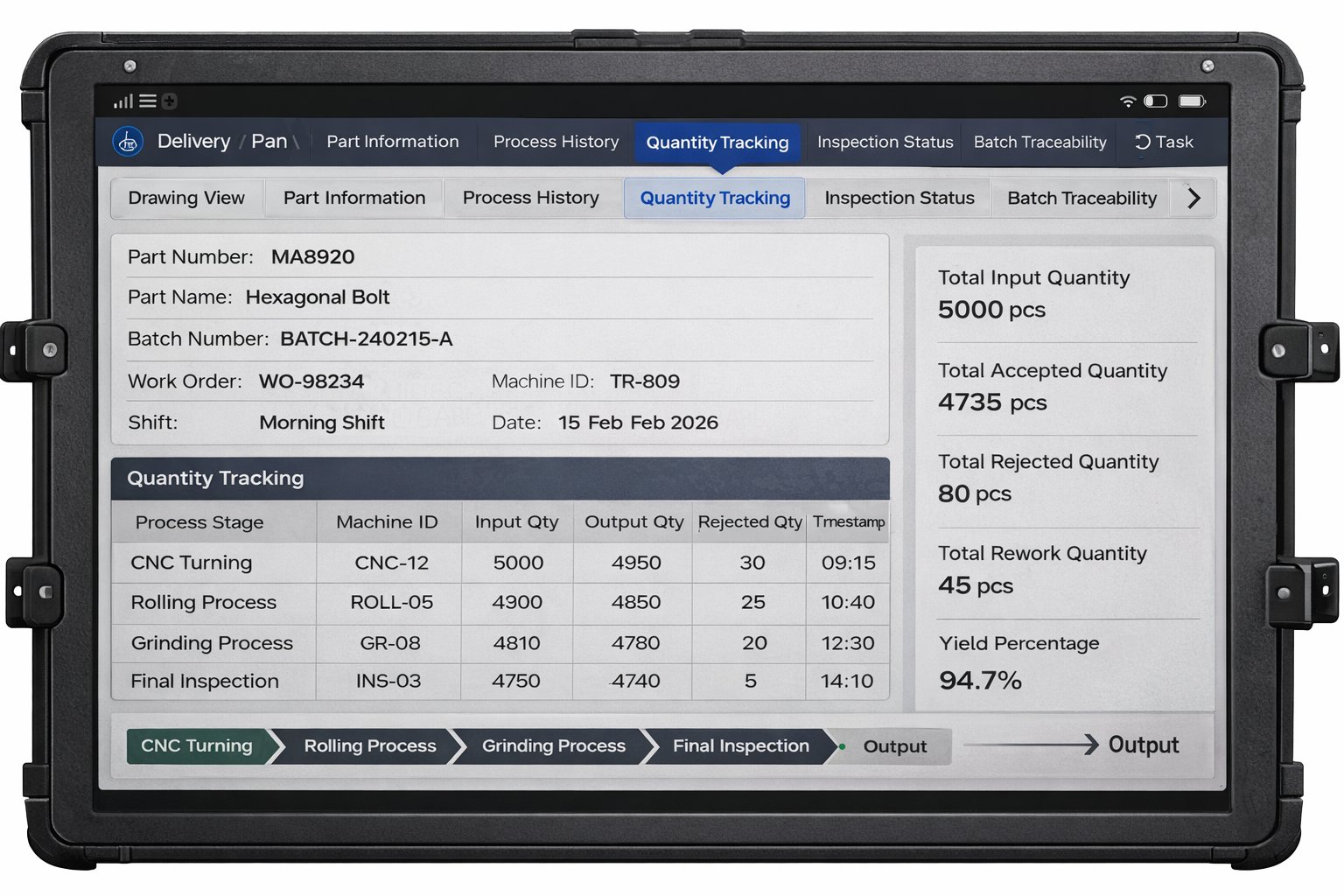This screenshot has width=1344, height=896.
Task: Click the round app logo beside Delivery
Action: pos(129,142)
